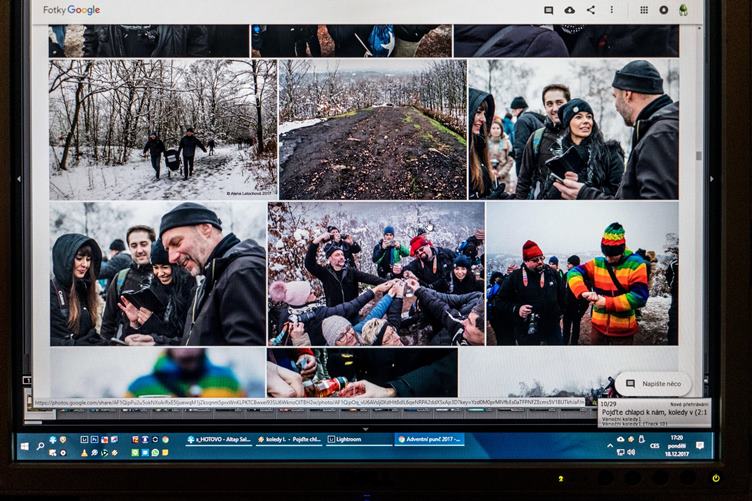Open the Google apps grid launcher
Image resolution: width=752 pixels, height=501 pixels.
[644, 10]
